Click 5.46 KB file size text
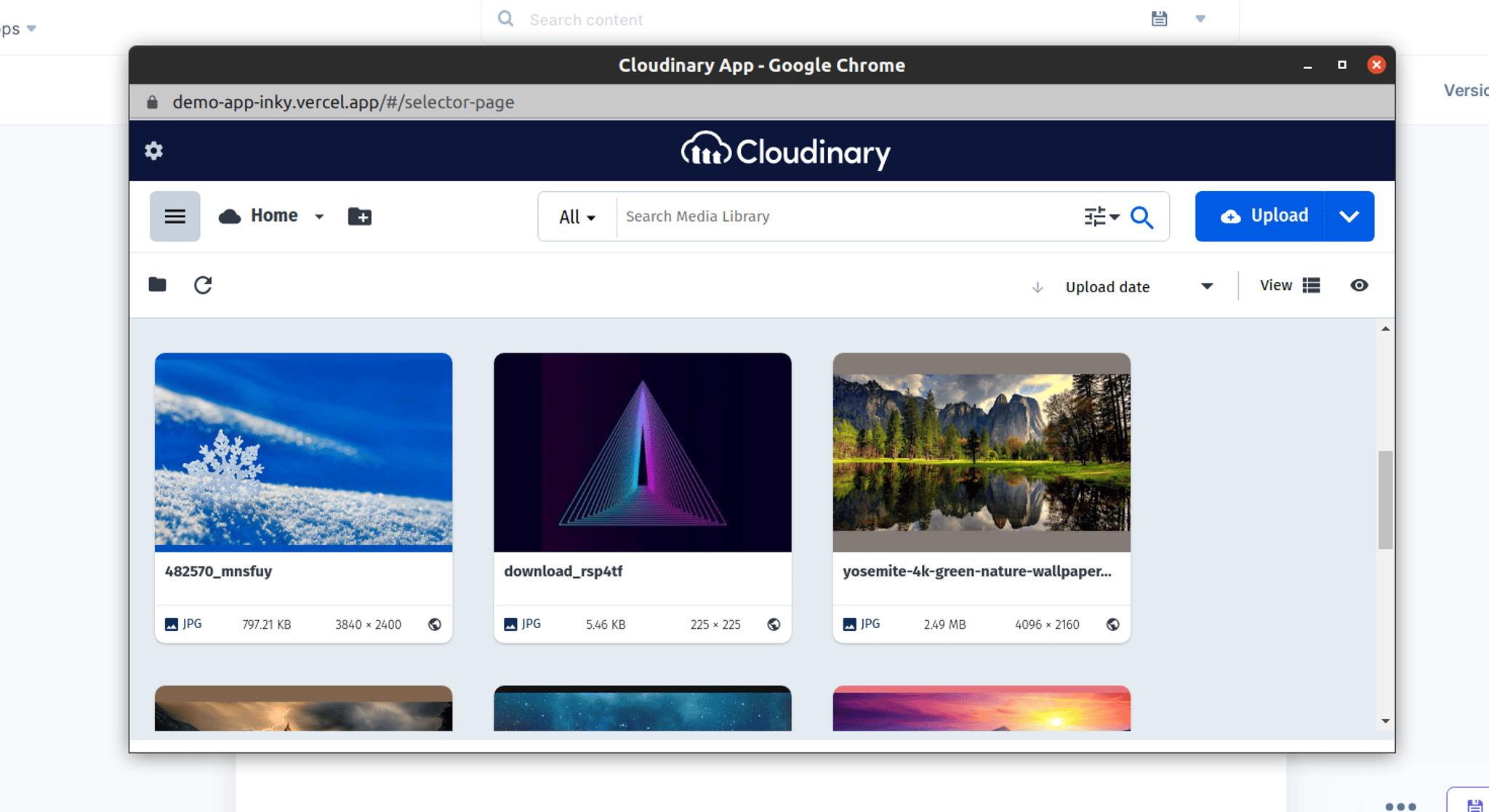This screenshot has width=1489, height=812. point(606,624)
